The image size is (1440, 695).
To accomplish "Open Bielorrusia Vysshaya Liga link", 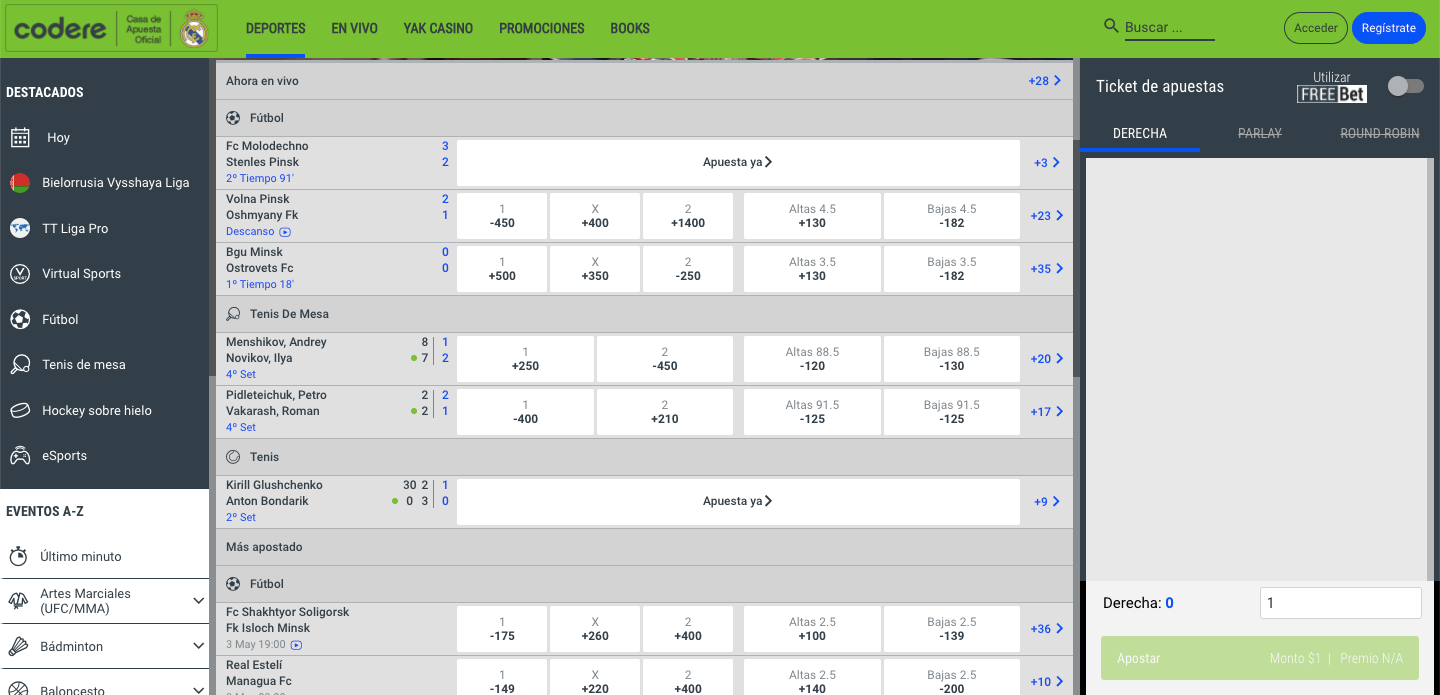I will [116, 183].
